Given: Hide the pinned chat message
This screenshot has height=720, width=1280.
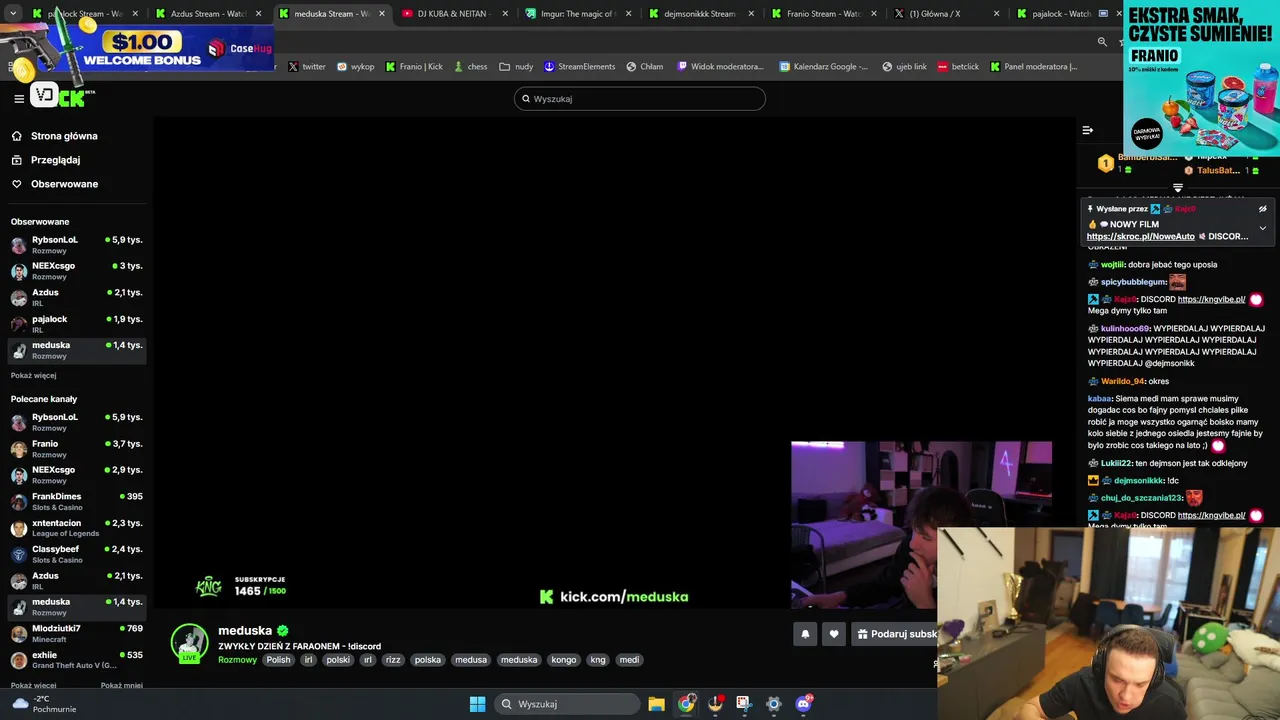Looking at the screenshot, I should tap(1262, 209).
